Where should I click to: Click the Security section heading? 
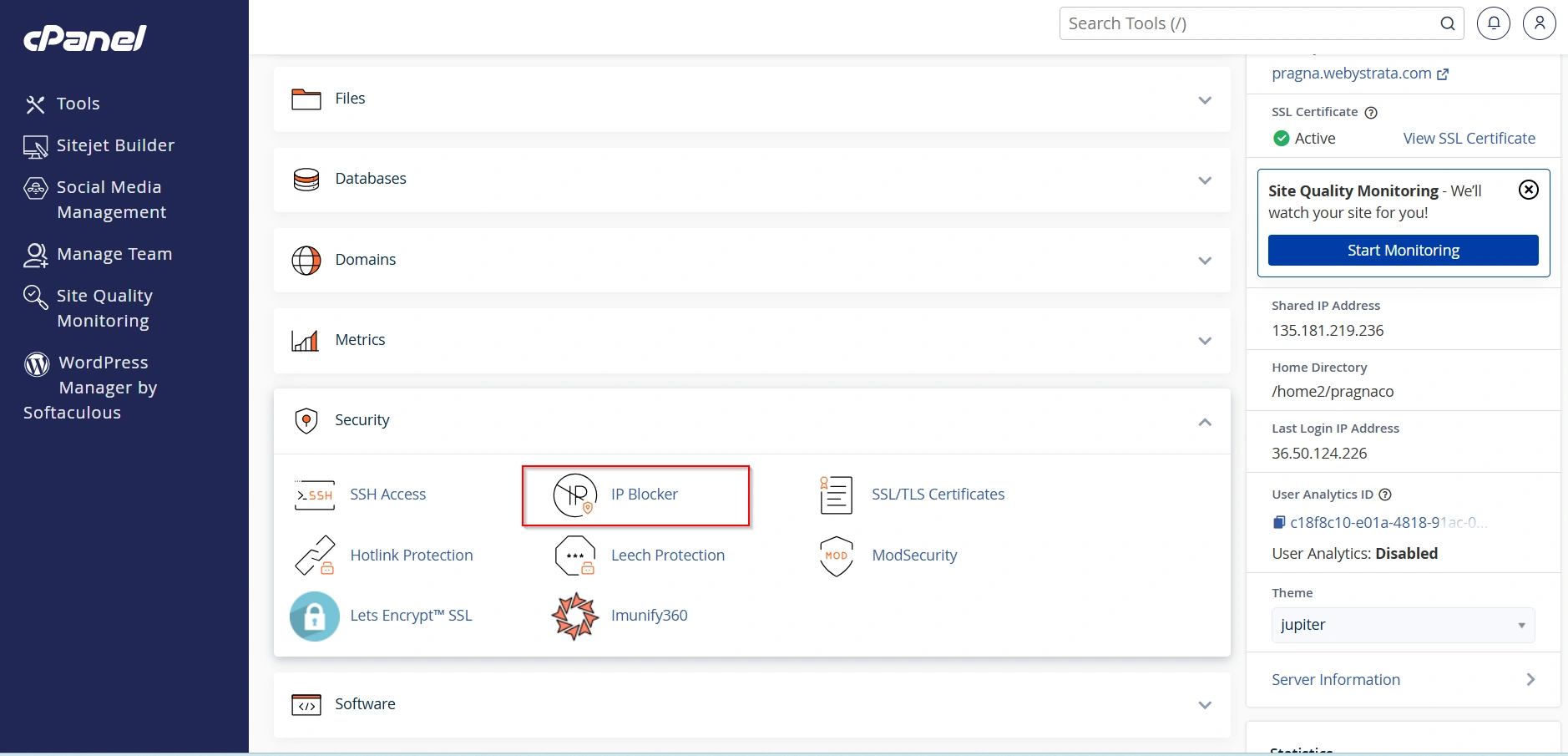pyautogui.click(x=362, y=420)
